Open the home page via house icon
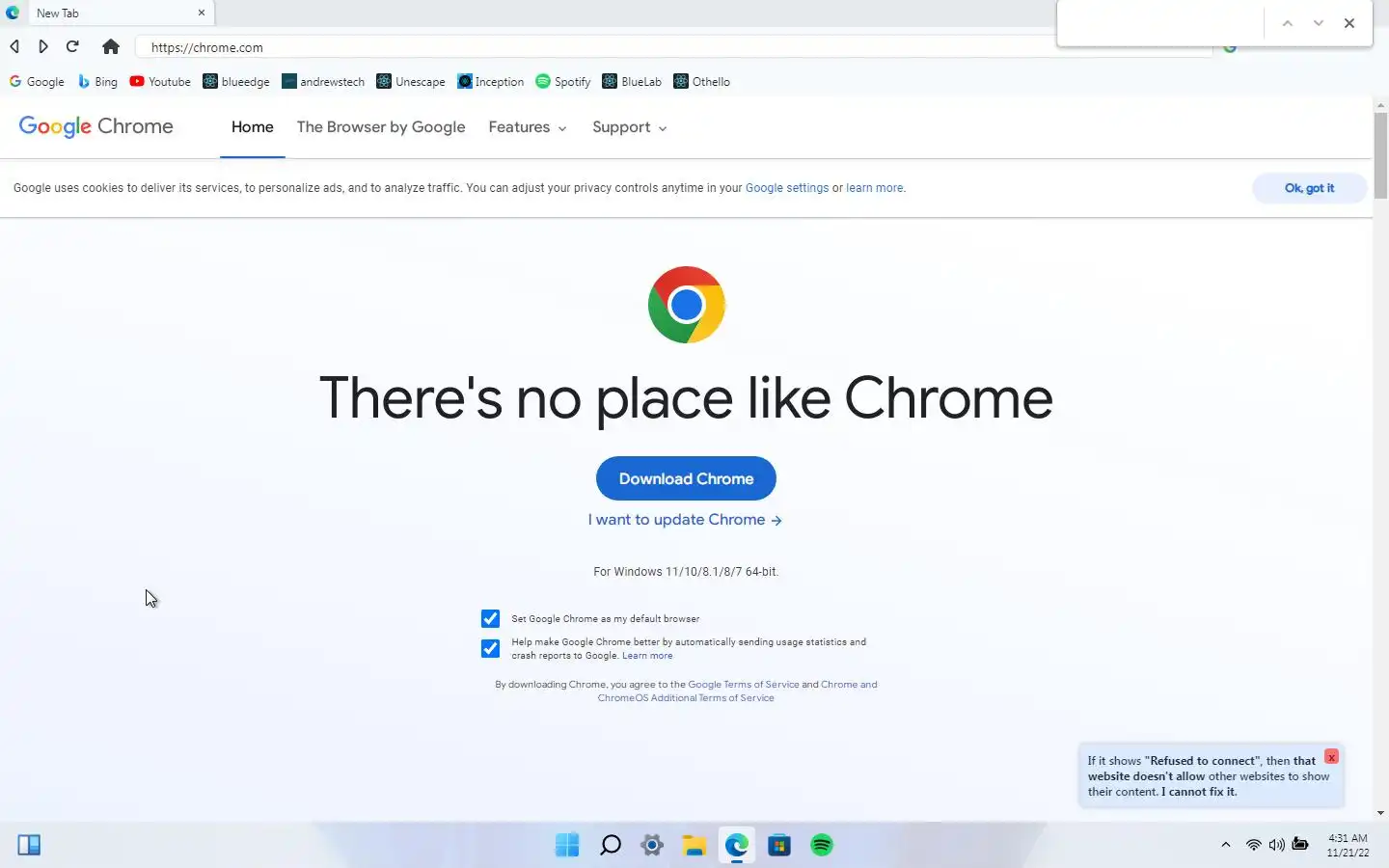 coord(111,46)
